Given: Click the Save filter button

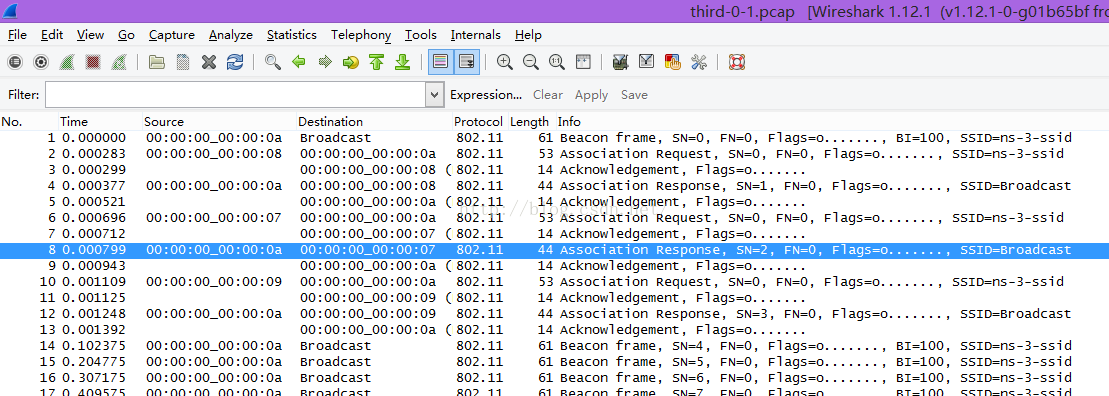Looking at the screenshot, I should point(634,95).
